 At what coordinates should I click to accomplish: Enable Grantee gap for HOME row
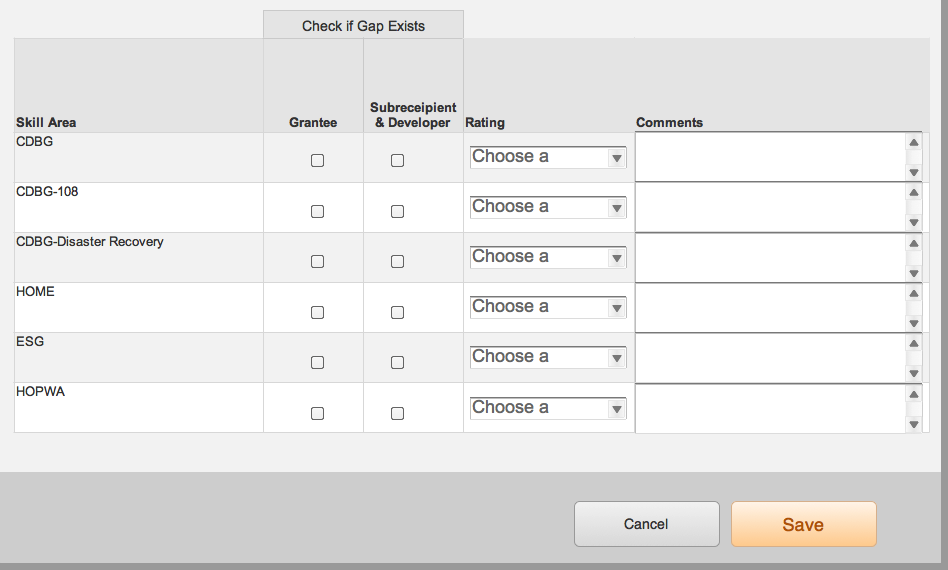click(x=317, y=312)
